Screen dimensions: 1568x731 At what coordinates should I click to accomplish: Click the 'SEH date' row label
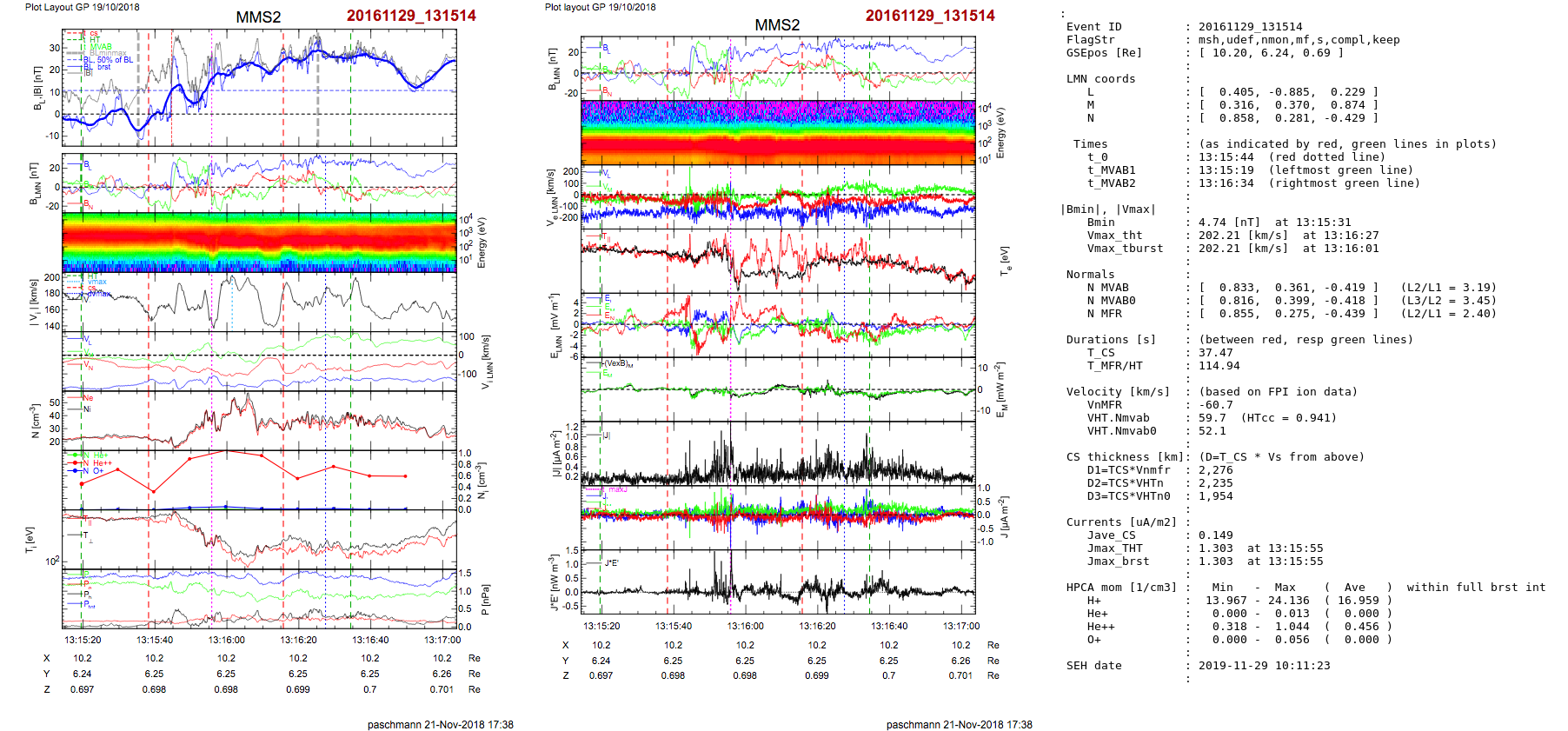pos(1093,666)
